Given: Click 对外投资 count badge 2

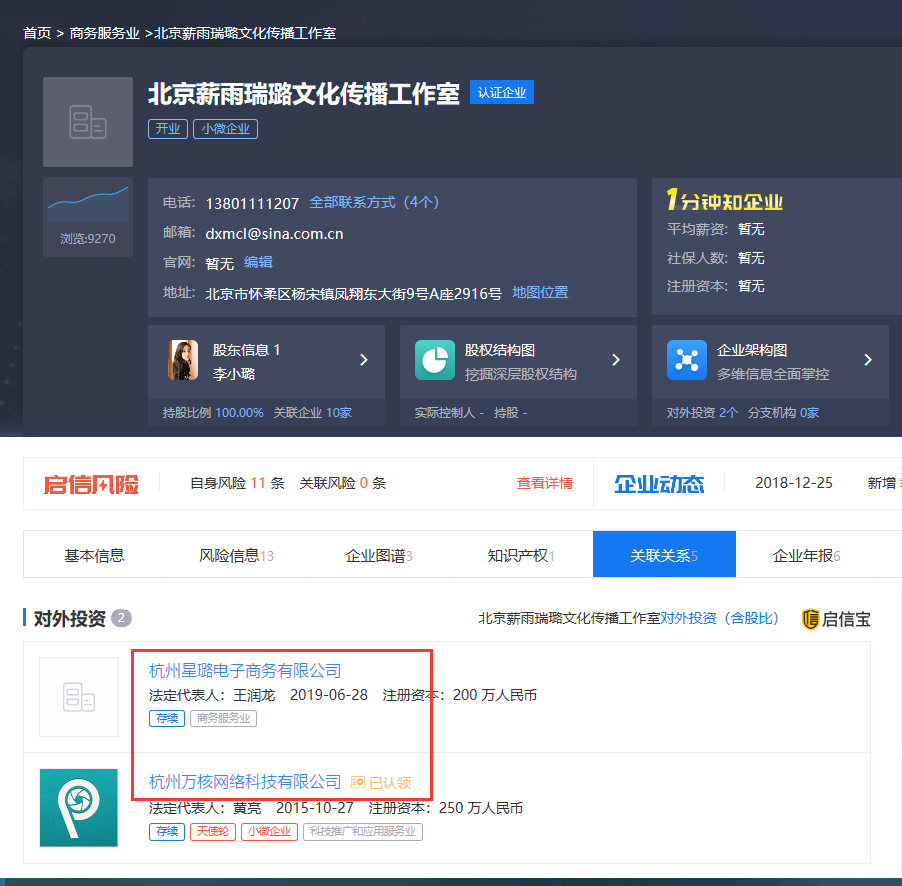Looking at the screenshot, I should tap(121, 618).
